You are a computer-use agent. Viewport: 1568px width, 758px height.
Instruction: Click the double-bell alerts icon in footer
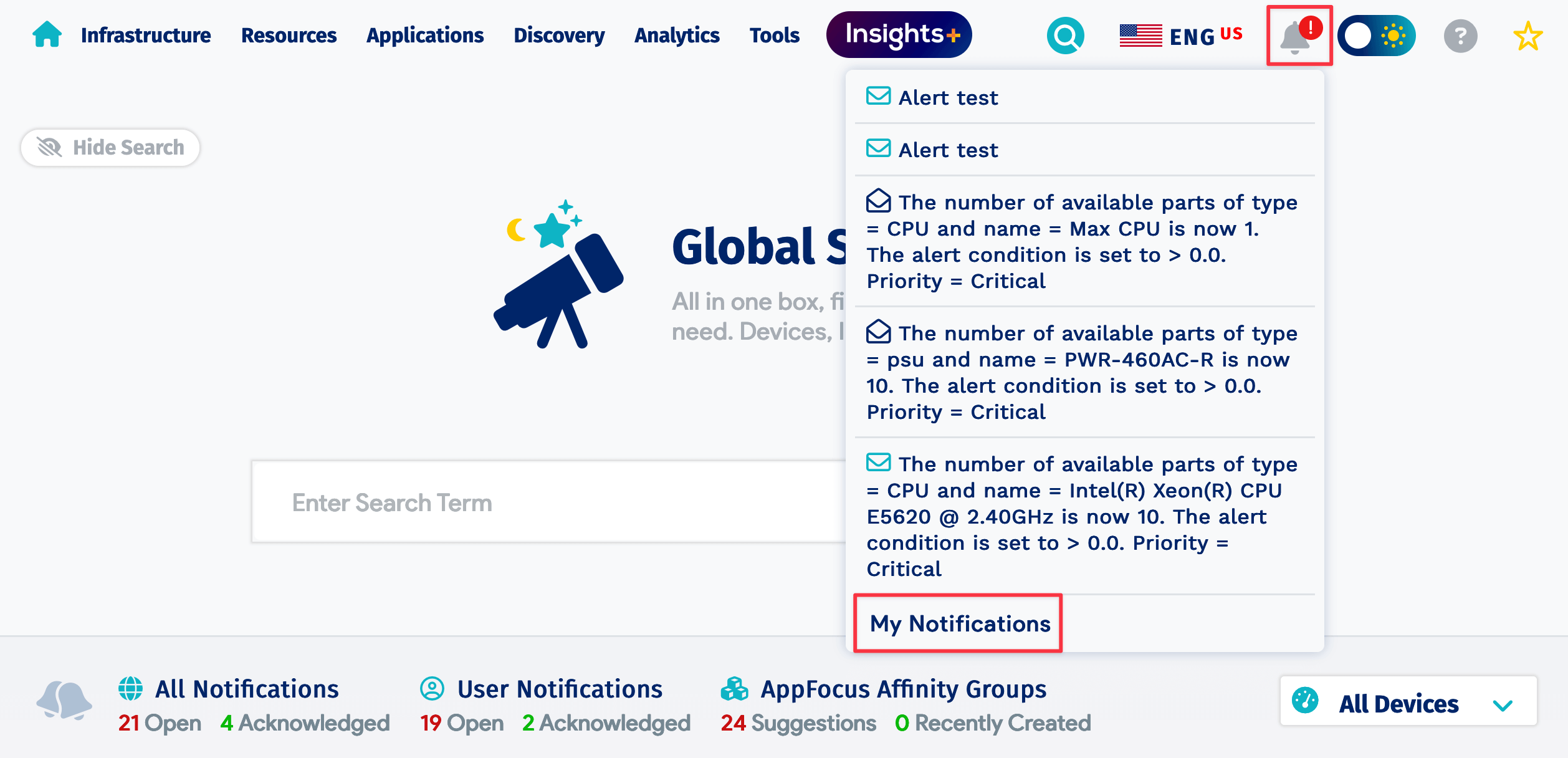[x=64, y=701]
